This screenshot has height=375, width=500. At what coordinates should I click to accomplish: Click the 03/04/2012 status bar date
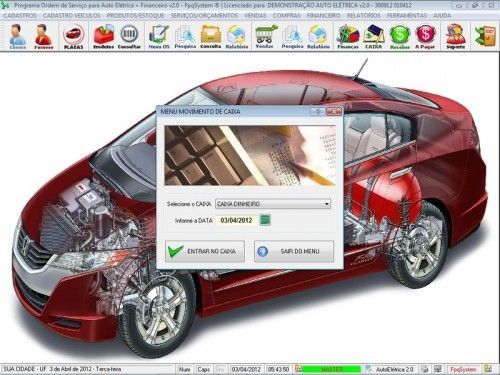(x=246, y=369)
